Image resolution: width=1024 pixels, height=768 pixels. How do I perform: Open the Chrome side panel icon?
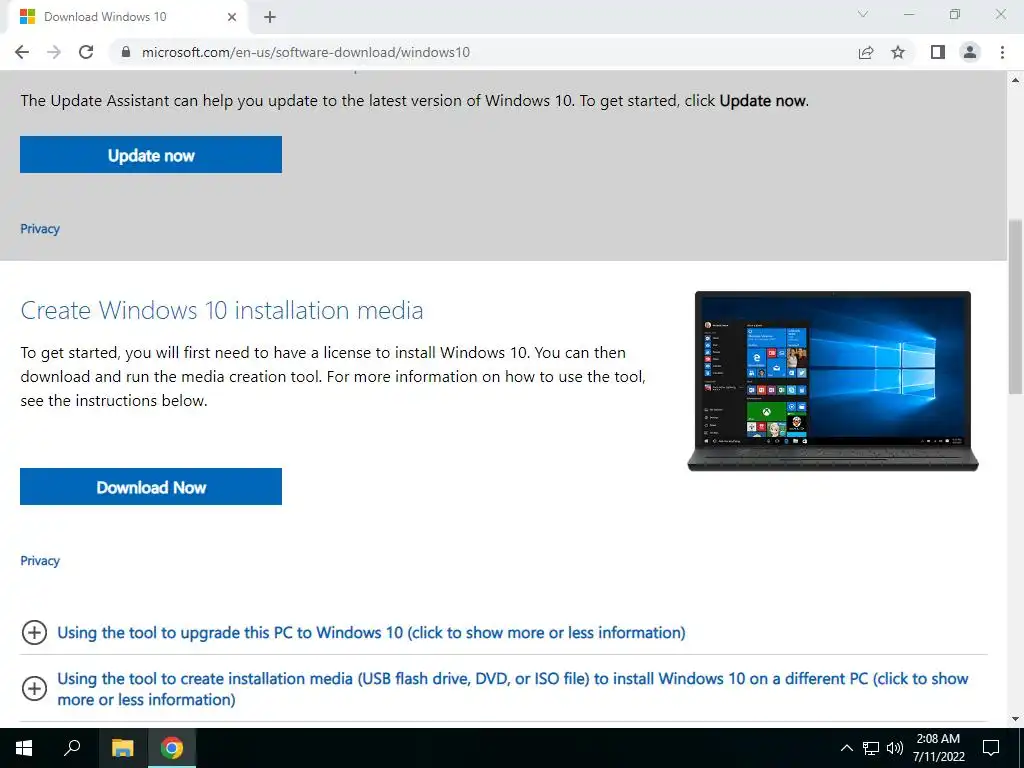tap(938, 52)
